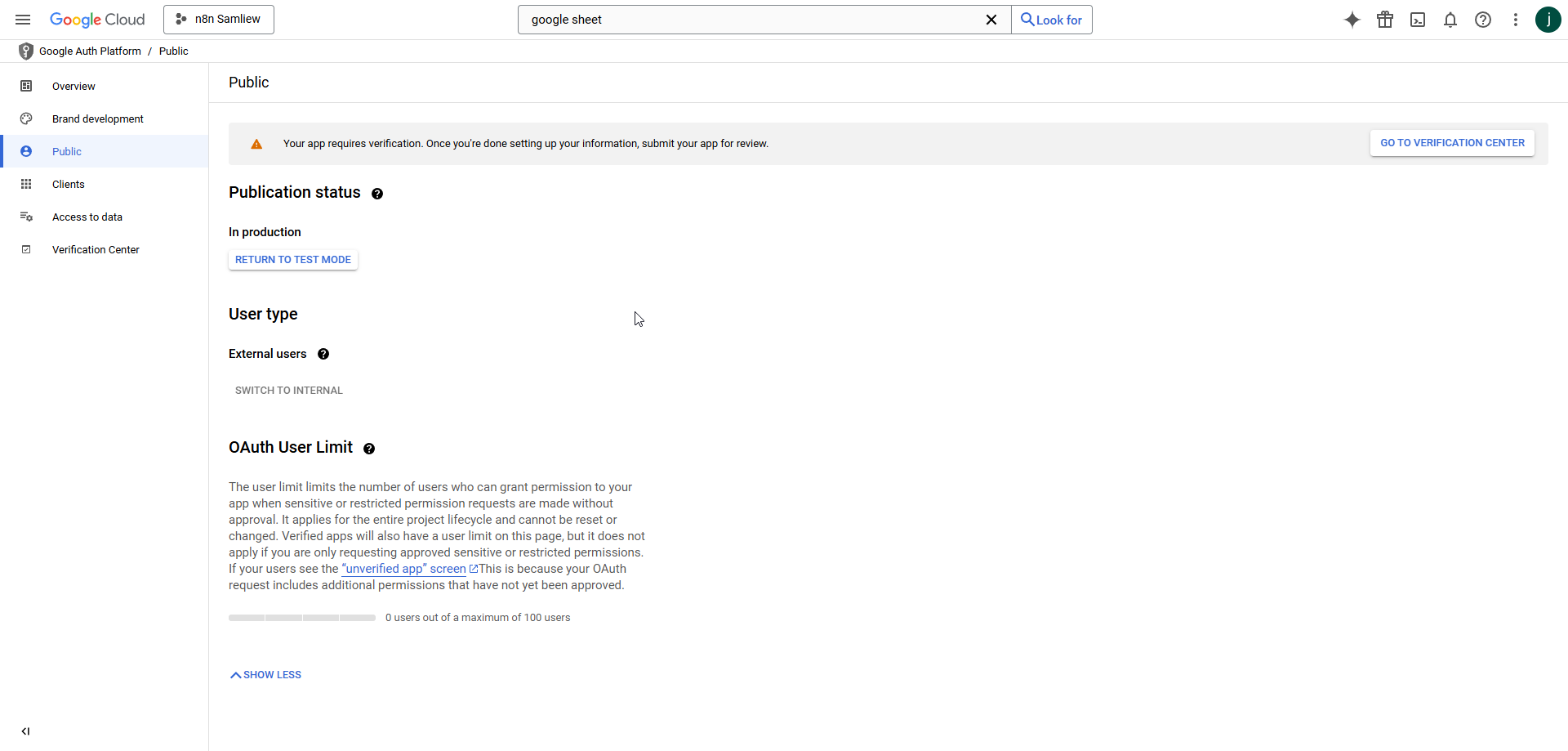Click GO TO VERIFICATION CENTER button
This screenshot has width=1568, height=751.
pyautogui.click(x=1452, y=143)
